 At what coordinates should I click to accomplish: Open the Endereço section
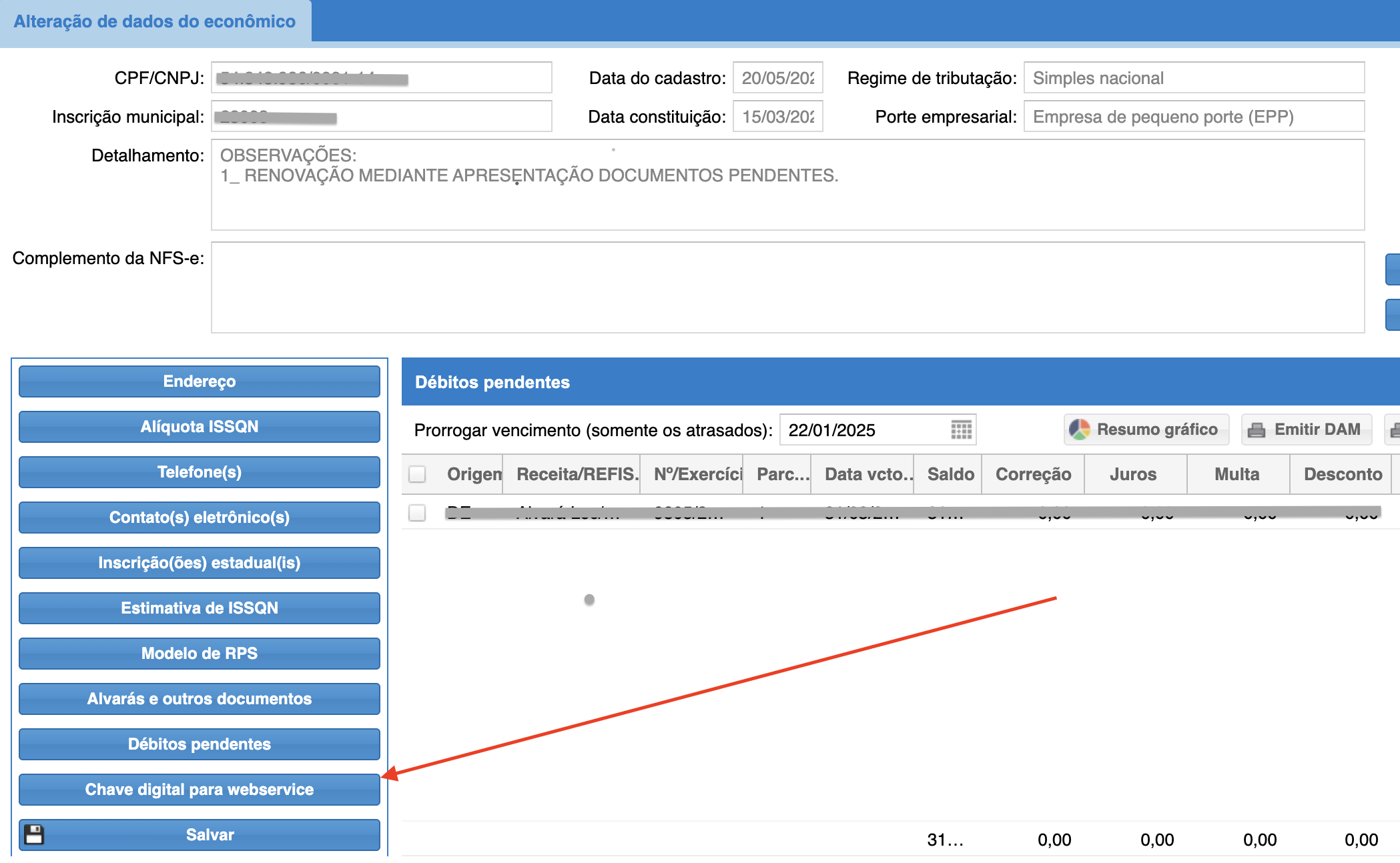[199, 381]
